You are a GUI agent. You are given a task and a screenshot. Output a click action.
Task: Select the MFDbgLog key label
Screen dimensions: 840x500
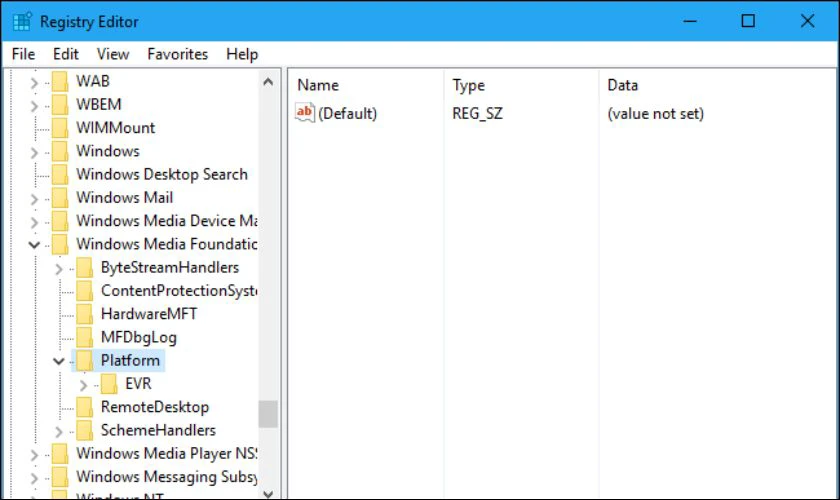tap(139, 337)
